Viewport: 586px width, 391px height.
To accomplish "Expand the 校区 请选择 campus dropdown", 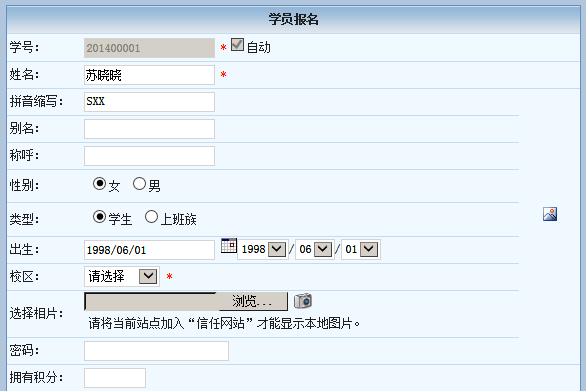I will pyautogui.click(x=122, y=277).
